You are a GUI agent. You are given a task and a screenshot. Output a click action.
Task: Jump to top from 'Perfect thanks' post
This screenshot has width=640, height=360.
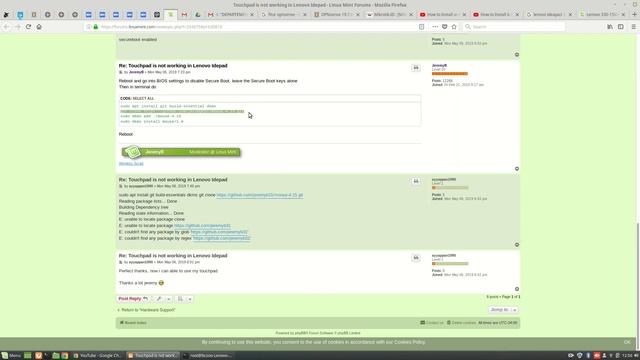517,289
